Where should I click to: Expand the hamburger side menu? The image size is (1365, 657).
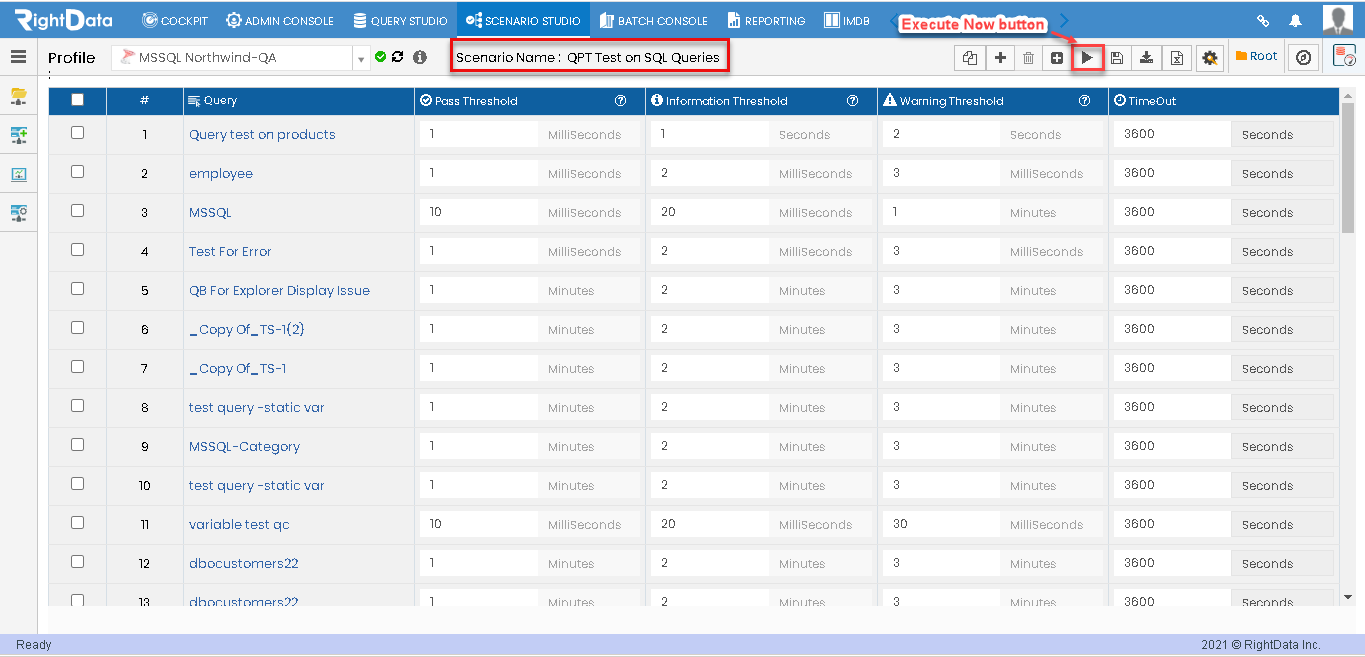click(18, 57)
